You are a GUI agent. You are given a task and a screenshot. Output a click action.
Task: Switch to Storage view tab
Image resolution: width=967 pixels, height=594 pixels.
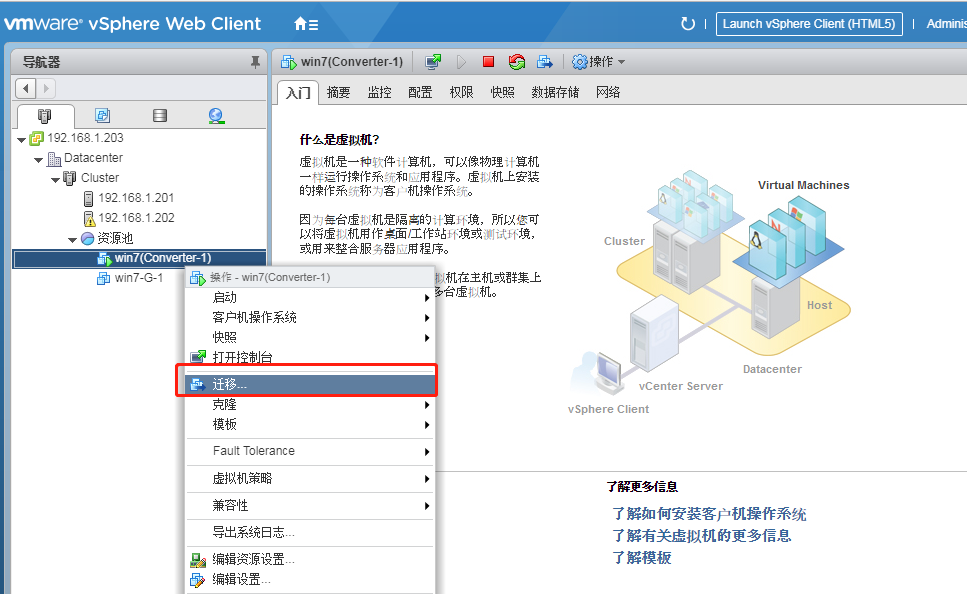pyautogui.click(x=160, y=115)
